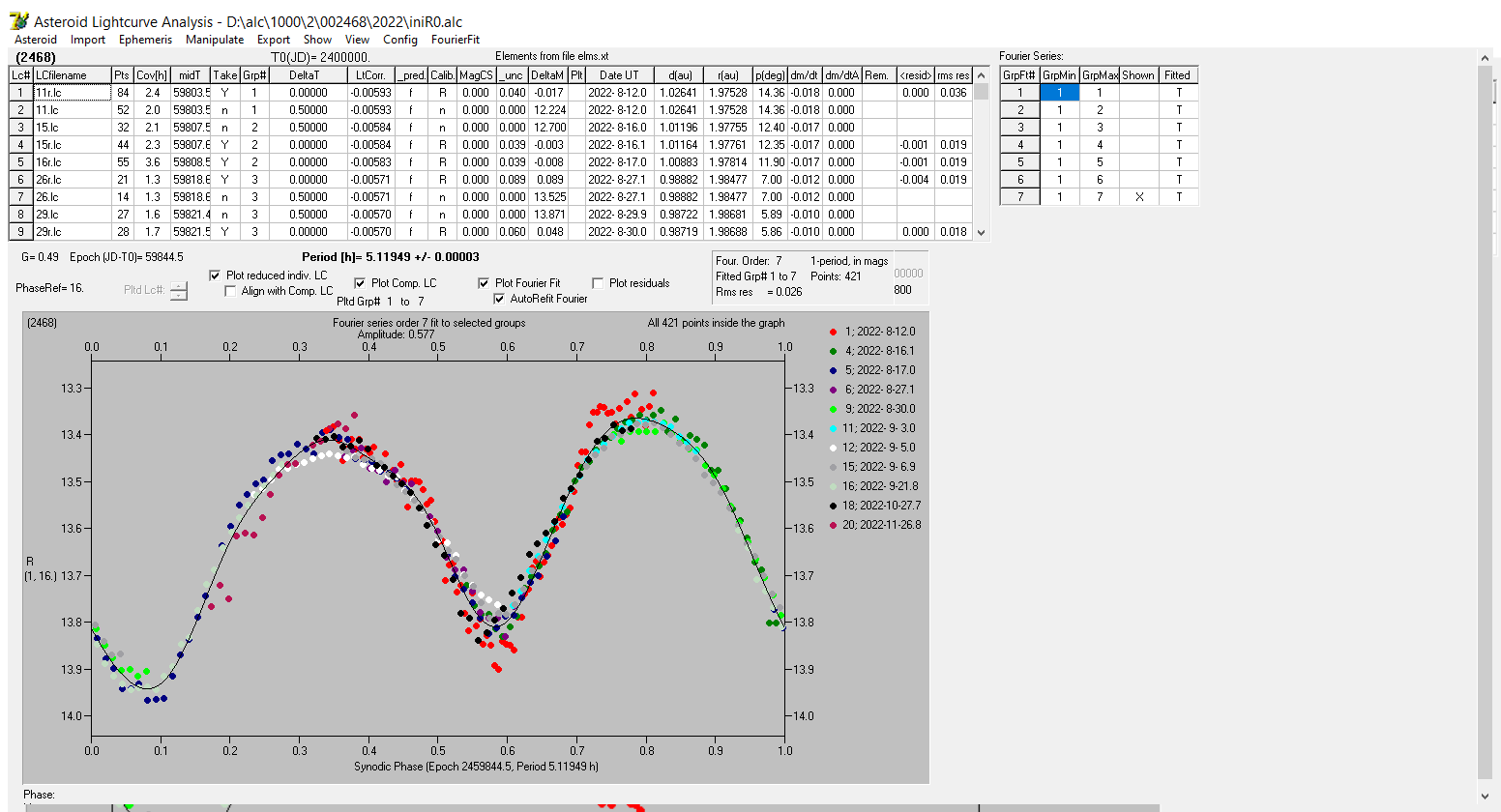
Task: Click purple legend dot for 2022-8-27.1
Action: pos(833,390)
